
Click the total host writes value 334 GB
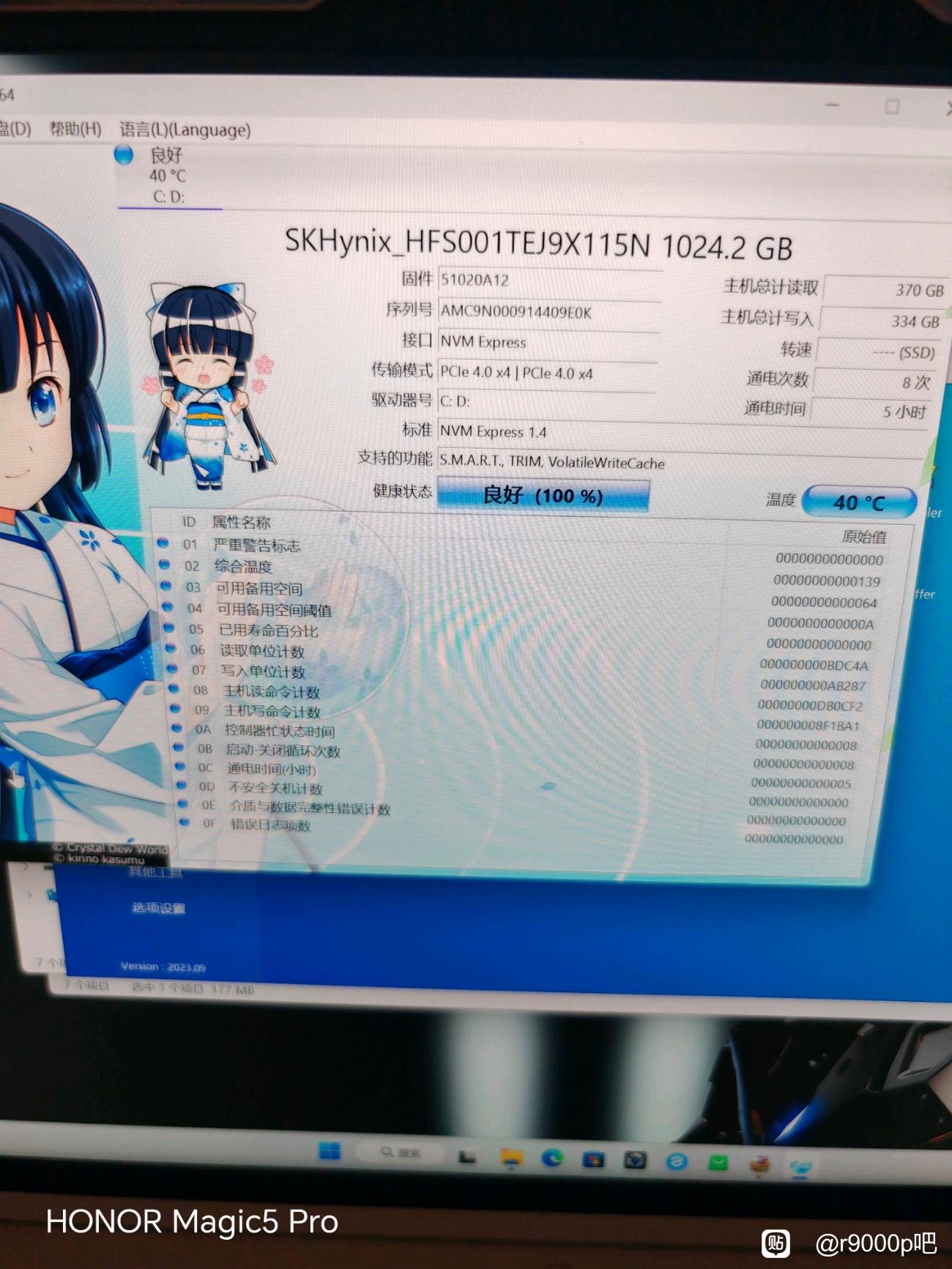pyautogui.click(x=882, y=321)
